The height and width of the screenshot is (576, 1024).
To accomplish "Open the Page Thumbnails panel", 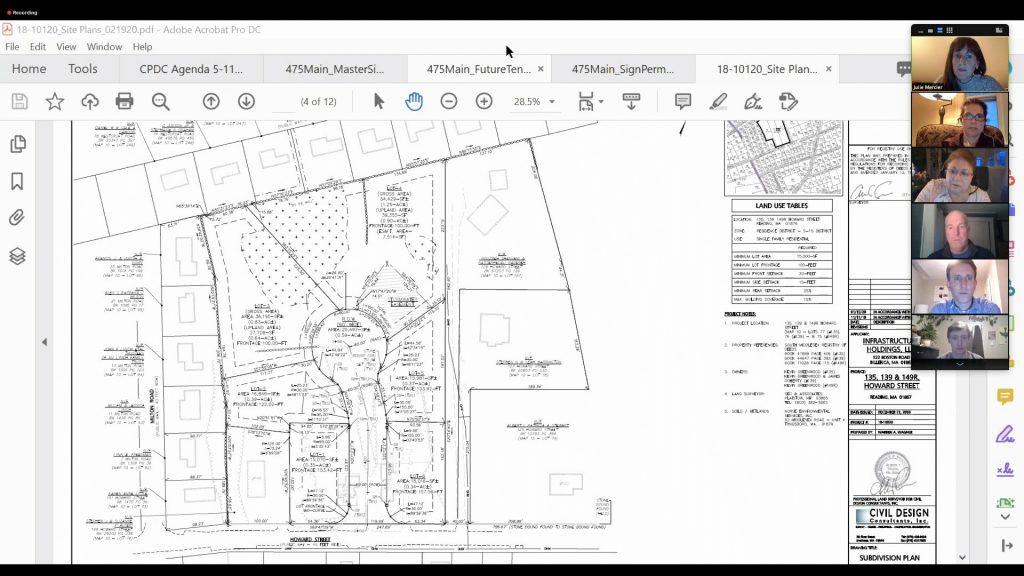I will (18, 144).
